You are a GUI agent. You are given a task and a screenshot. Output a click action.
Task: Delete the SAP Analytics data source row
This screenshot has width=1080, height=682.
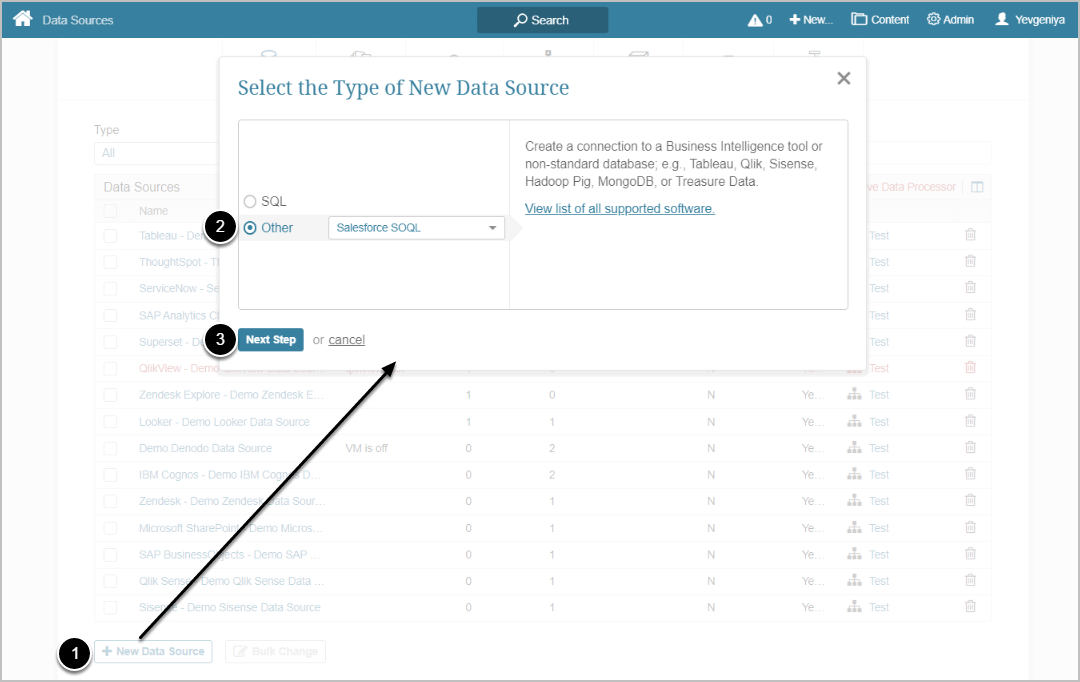coord(970,315)
